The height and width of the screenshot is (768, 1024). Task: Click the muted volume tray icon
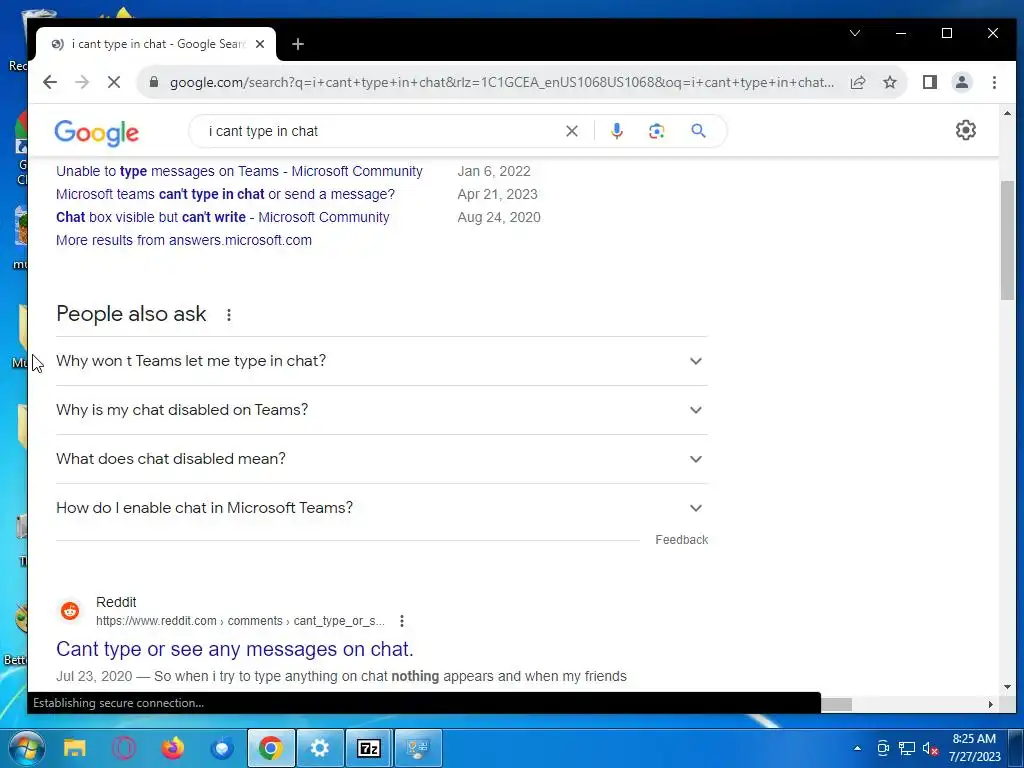point(930,748)
